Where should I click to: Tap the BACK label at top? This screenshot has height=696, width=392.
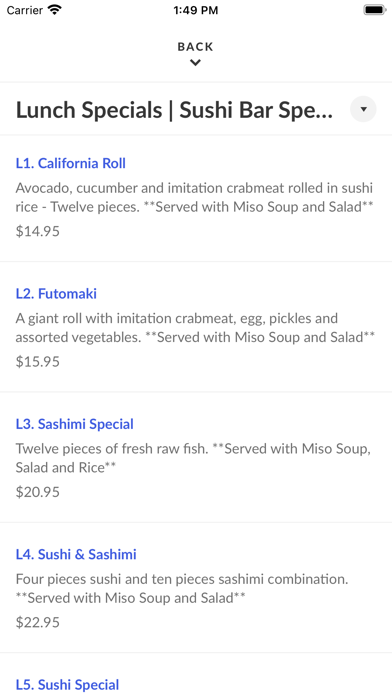[195, 47]
